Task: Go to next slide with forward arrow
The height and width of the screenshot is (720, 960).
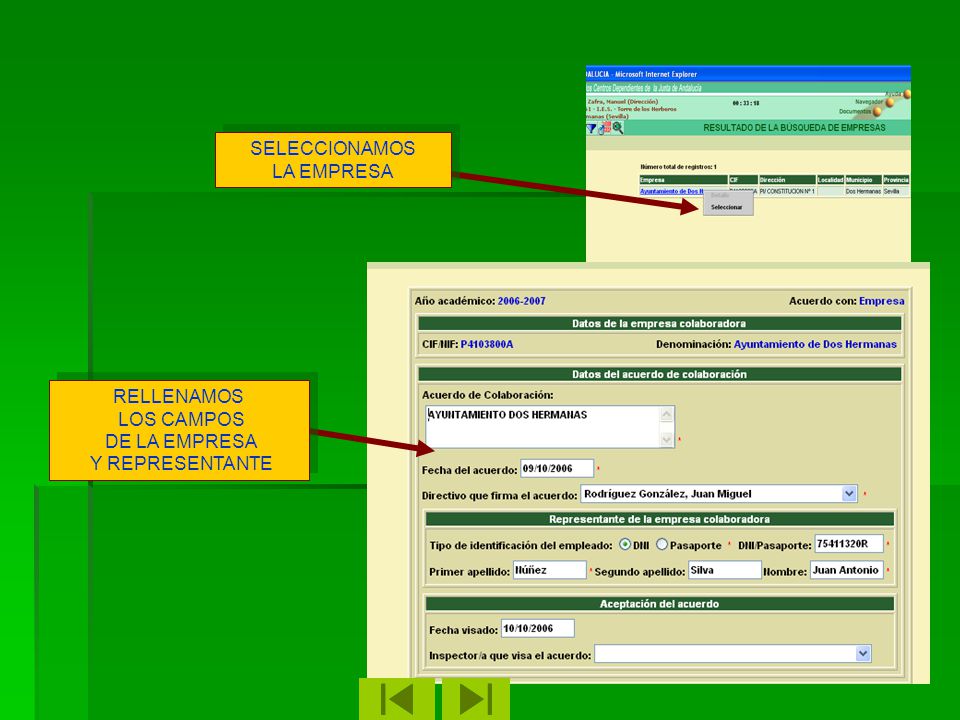Action: [476, 699]
